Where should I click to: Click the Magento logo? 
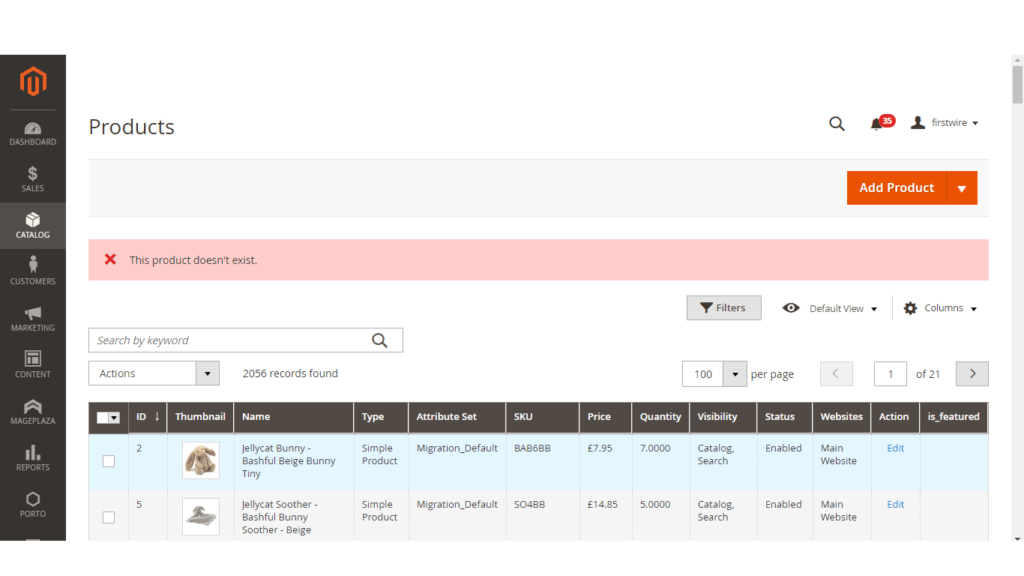pos(33,81)
